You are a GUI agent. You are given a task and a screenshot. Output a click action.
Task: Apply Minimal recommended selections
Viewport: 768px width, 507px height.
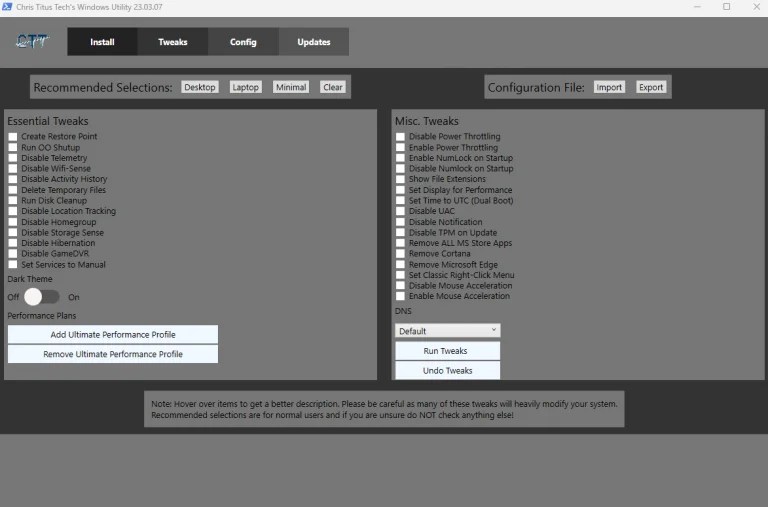pyautogui.click(x=291, y=87)
